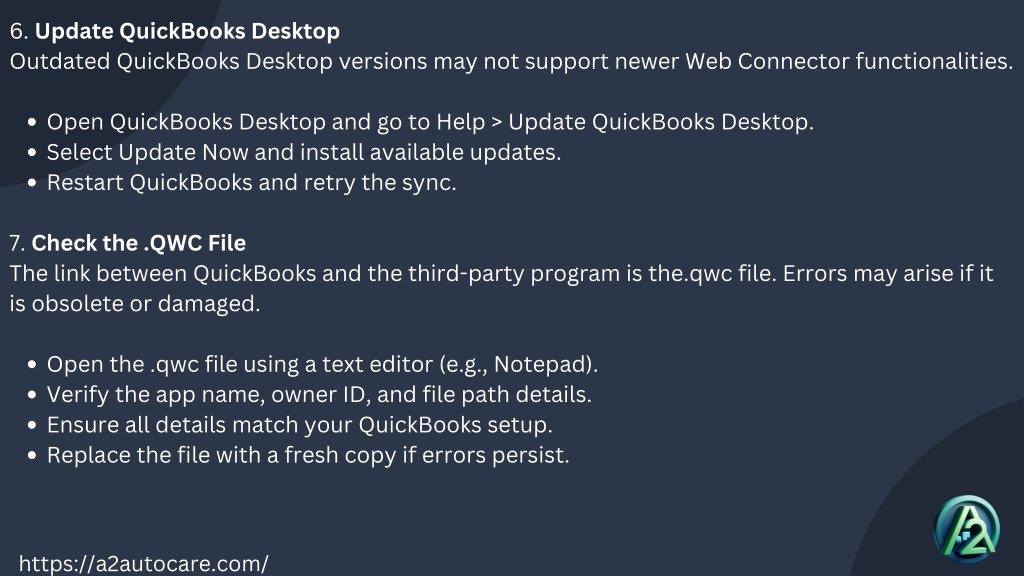
Task: Click the bullet dot before 'Select Update Now'
Action: pyautogui.click(x=32, y=152)
